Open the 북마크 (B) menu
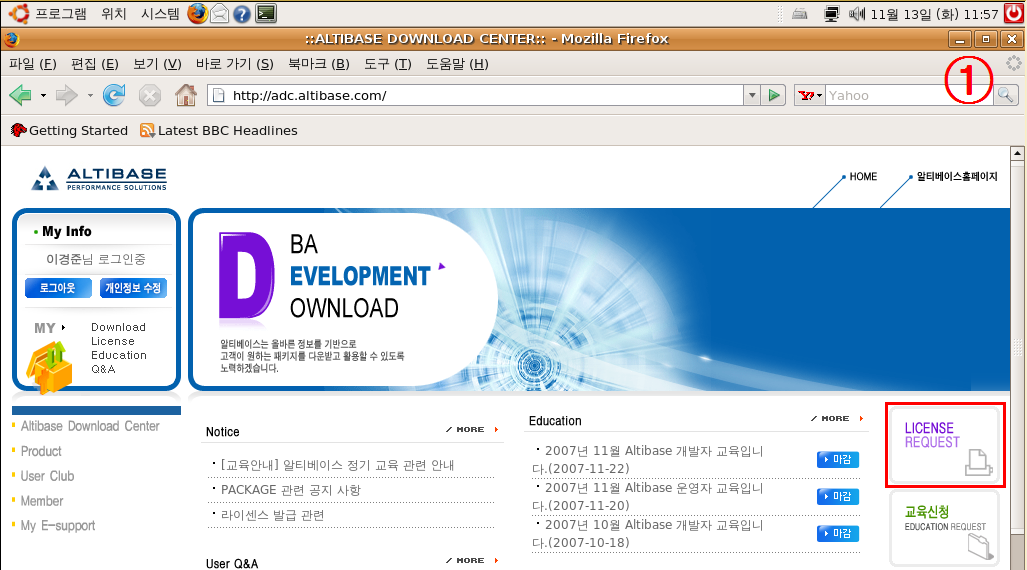Image resolution: width=1027 pixels, height=570 pixels. pyautogui.click(x=319, y=64)
